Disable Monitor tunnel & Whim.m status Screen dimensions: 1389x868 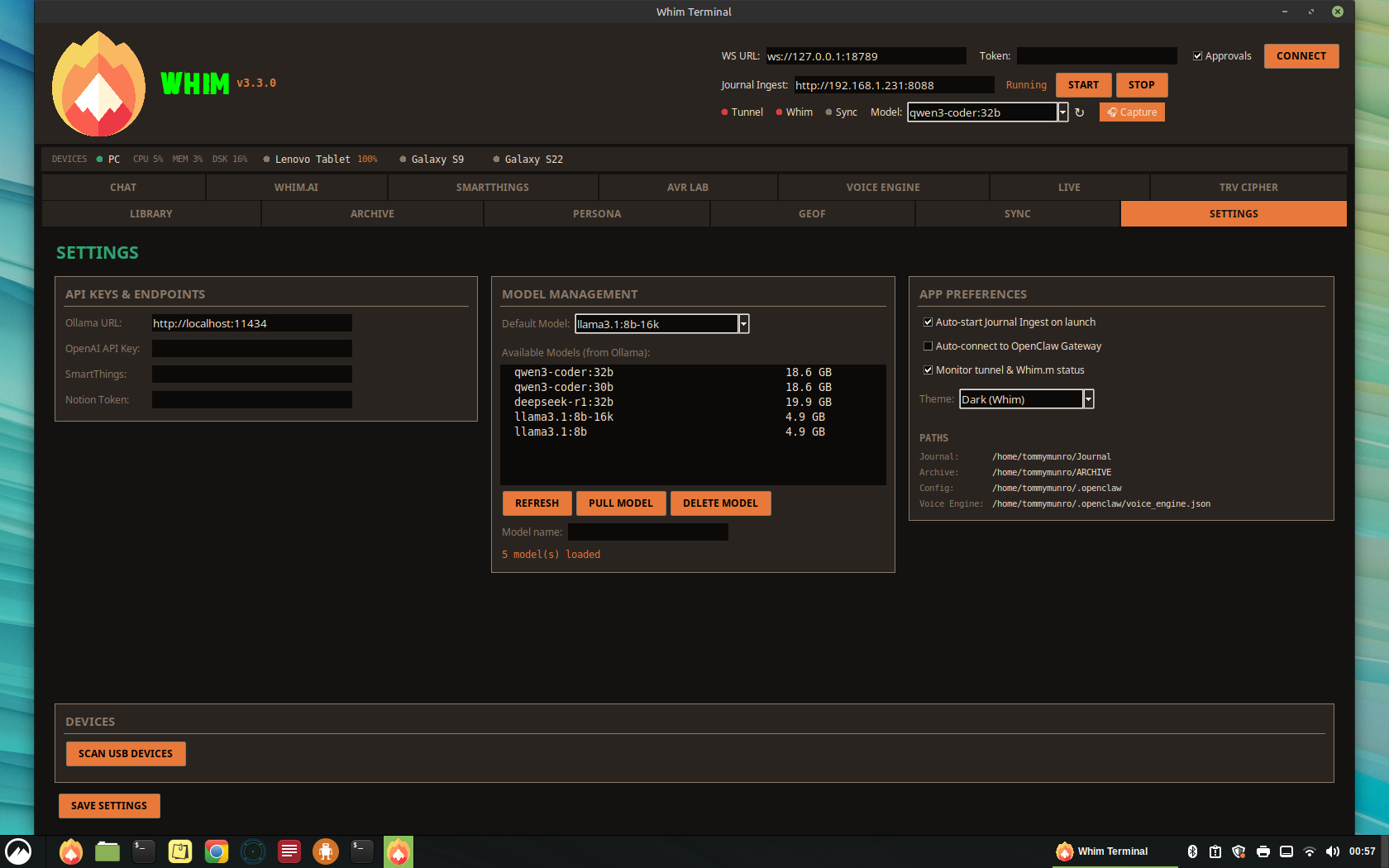pyautogui.click(x=928, y=370)
